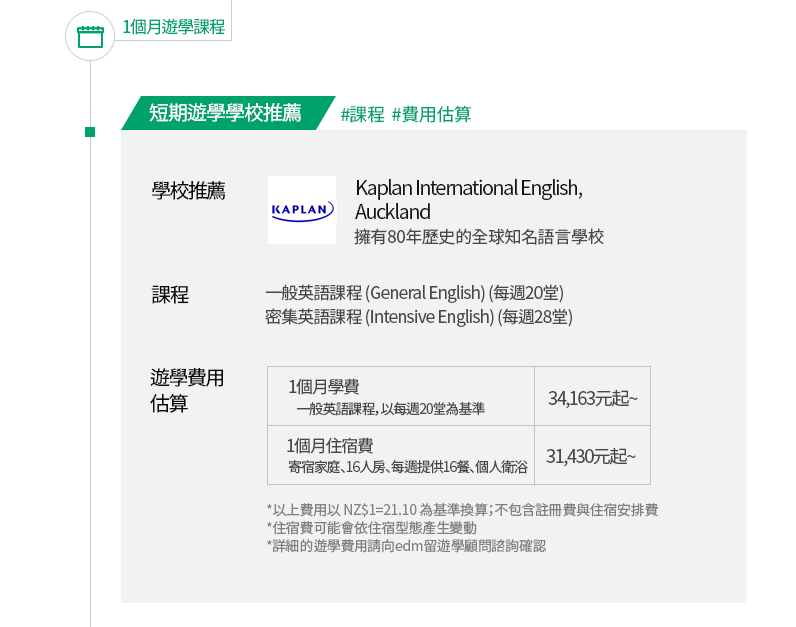Click the General English 每週20堂 line
This screenshot has width=796, height=627.
pyautogui.click(x=414, y=293)
